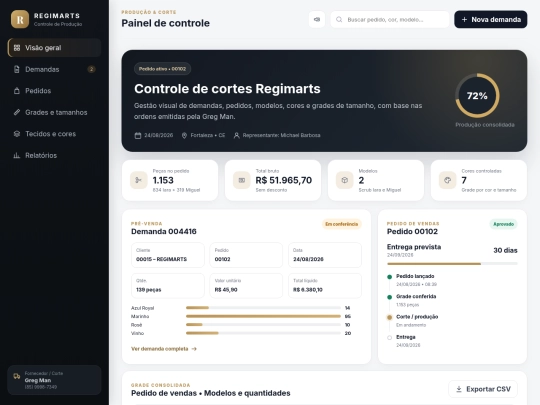Click the R$ 51.965,70 total value
The height and width of the screenshot is (405, 540).
click(x=284, y=180)
